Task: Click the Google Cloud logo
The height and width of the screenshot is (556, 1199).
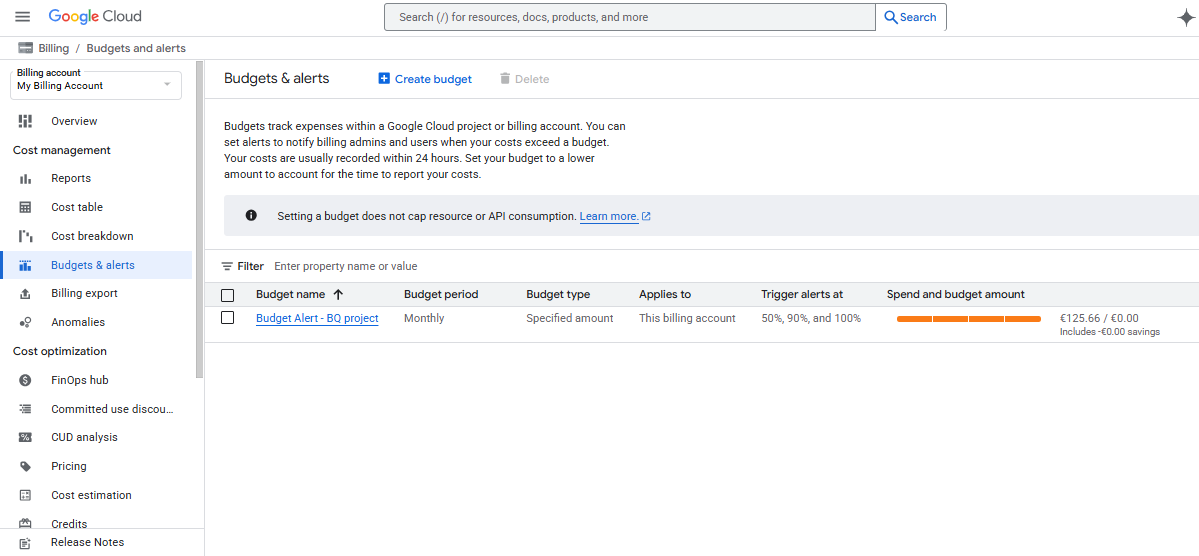Action: [x=95, y=16]
